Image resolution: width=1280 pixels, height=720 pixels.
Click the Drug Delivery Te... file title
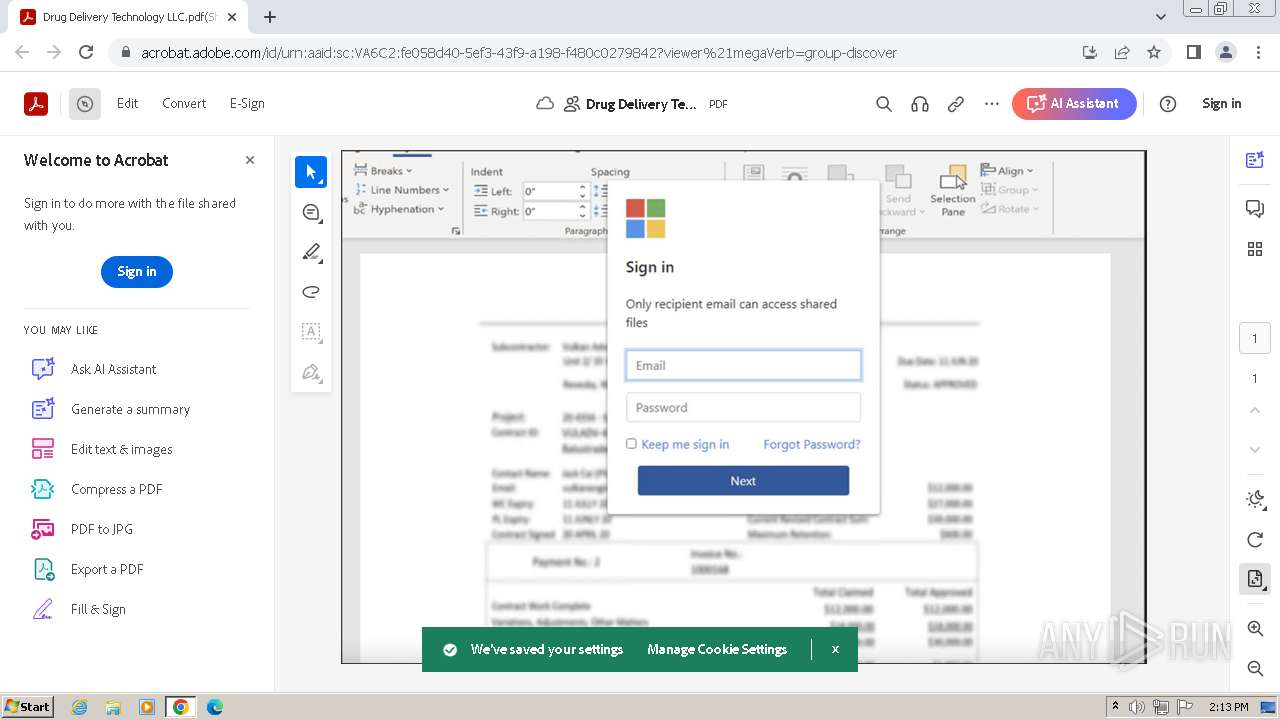tap(641, 104)
